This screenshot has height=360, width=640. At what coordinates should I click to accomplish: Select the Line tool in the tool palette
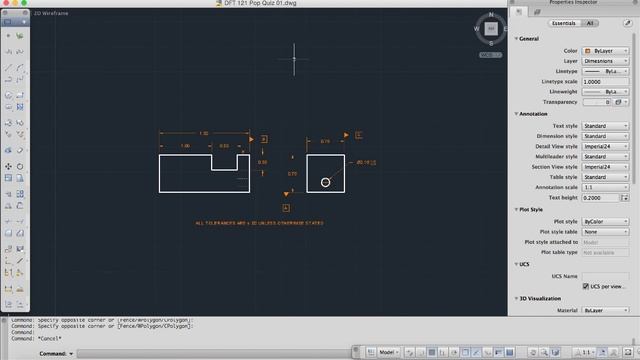[x=8, y=68]
